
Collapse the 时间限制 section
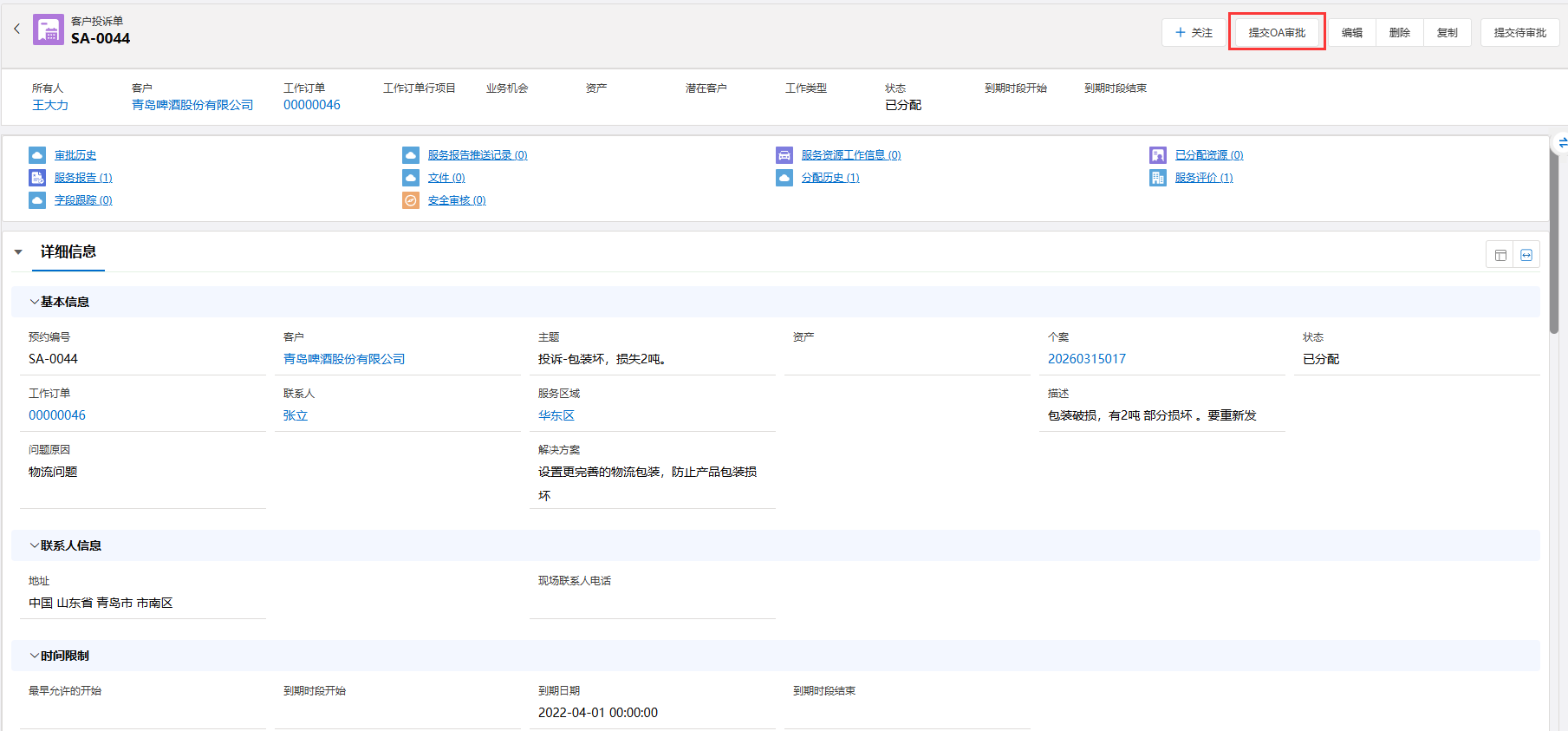pos(35,656)
